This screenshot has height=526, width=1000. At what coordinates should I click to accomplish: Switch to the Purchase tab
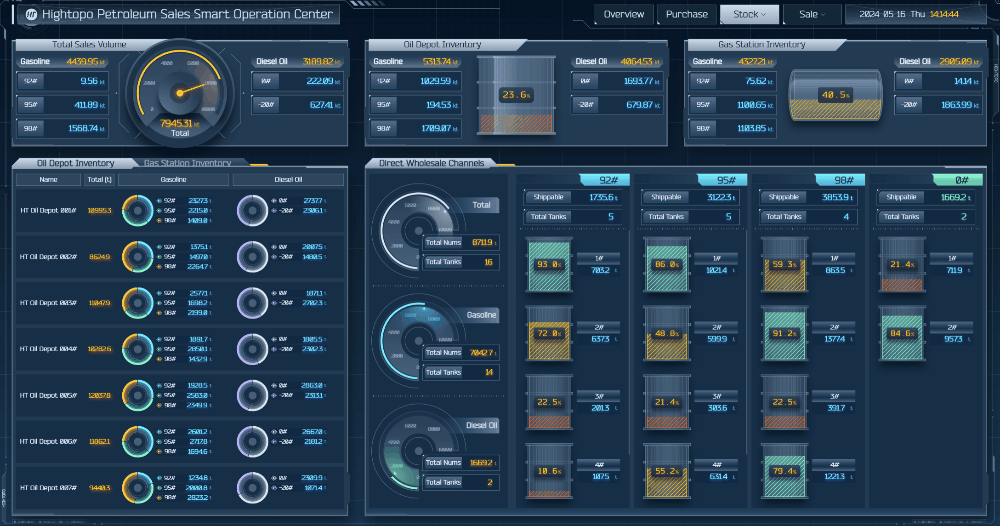tap(686, 14)
